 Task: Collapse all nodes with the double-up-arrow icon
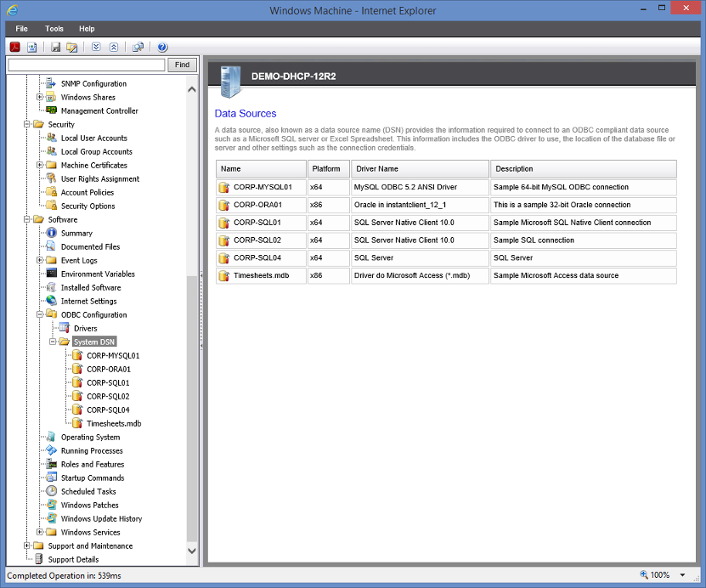113,47
